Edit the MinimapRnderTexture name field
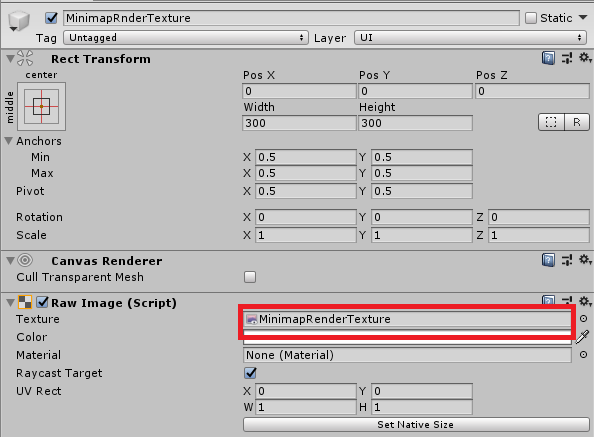The width and height of the screenshot is (594, 437). (x=291, y=18)
